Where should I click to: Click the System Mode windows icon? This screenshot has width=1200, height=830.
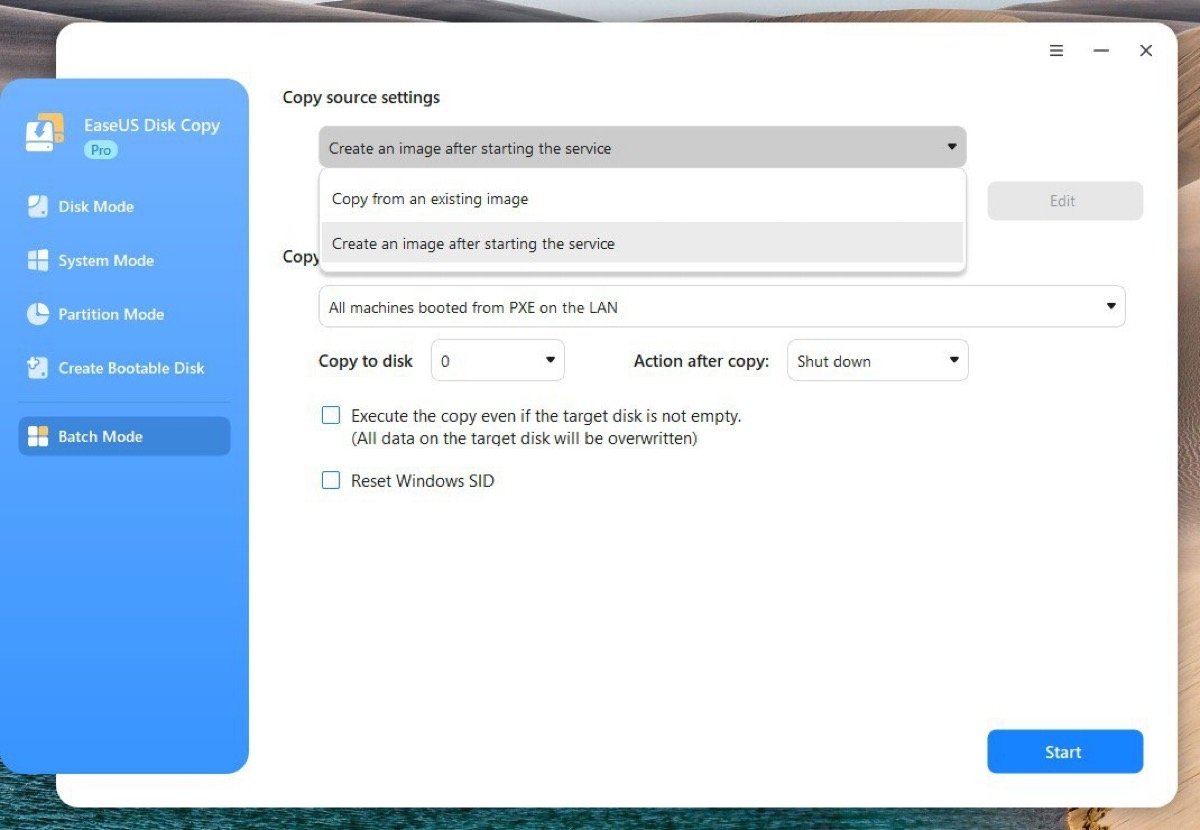coord(38,261)
